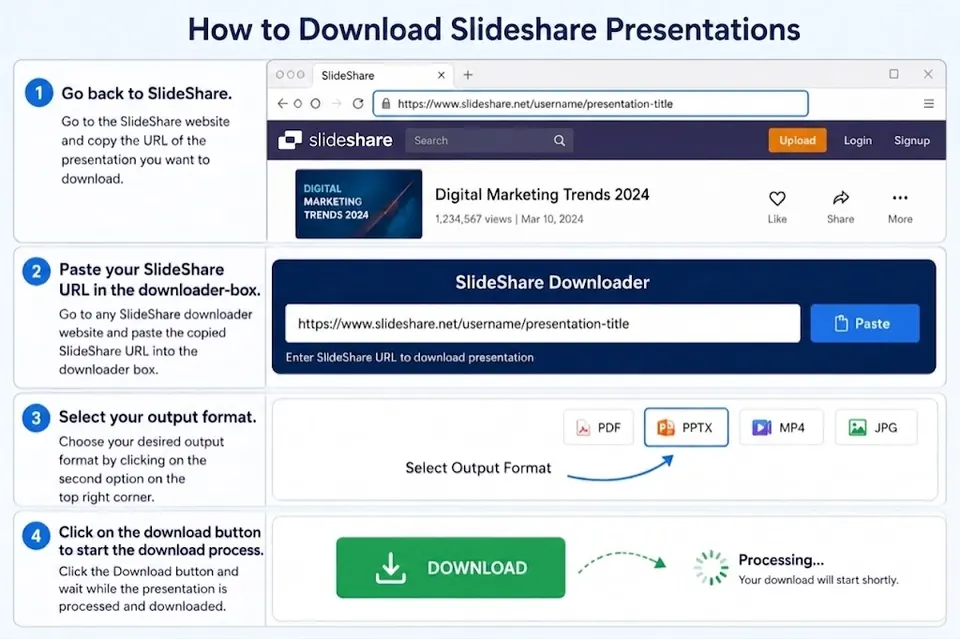This screenshot has width=960, height=639.
Task: Click the Digital Marketing Trends 2024 title
Action: (x=542, y=195)
